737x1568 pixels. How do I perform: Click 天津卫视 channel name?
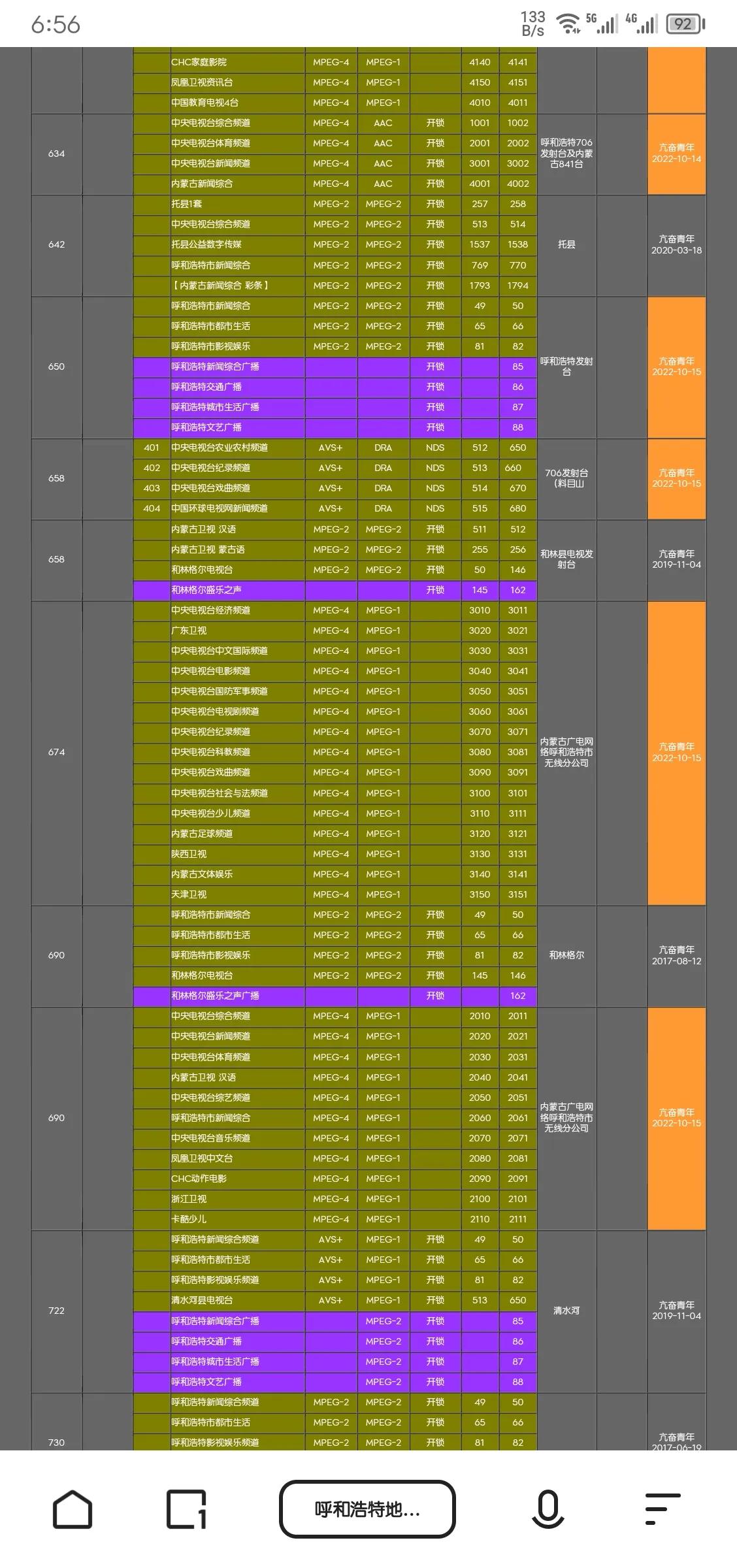[189, 894]
